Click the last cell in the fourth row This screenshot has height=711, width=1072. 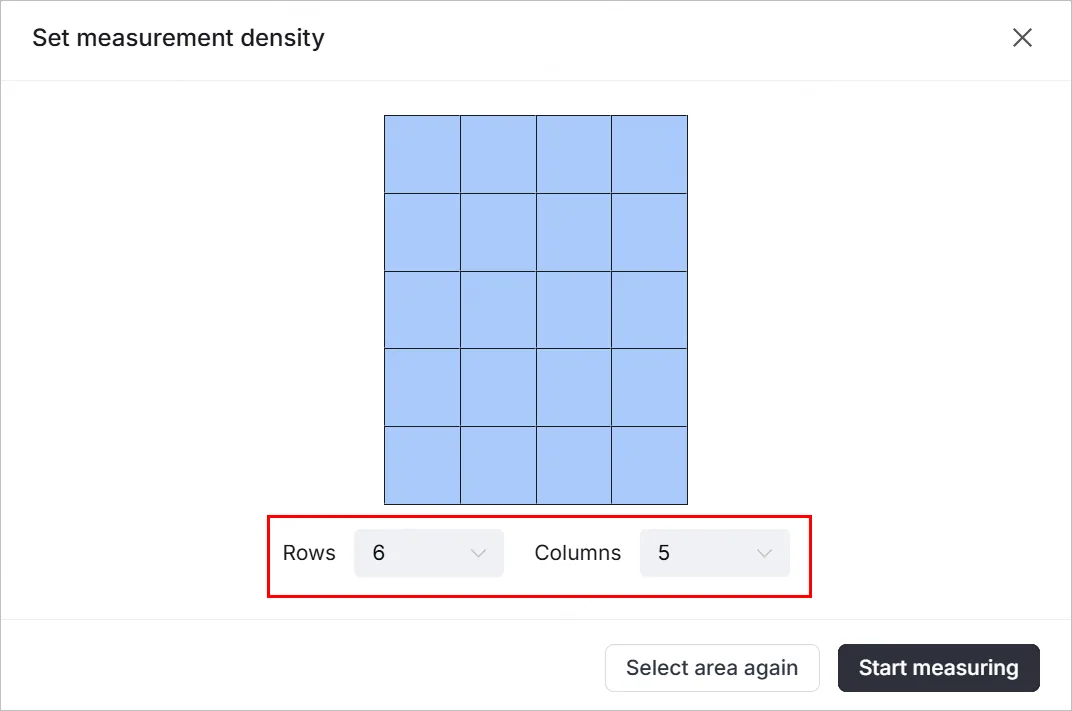click(x=649, y=388)
